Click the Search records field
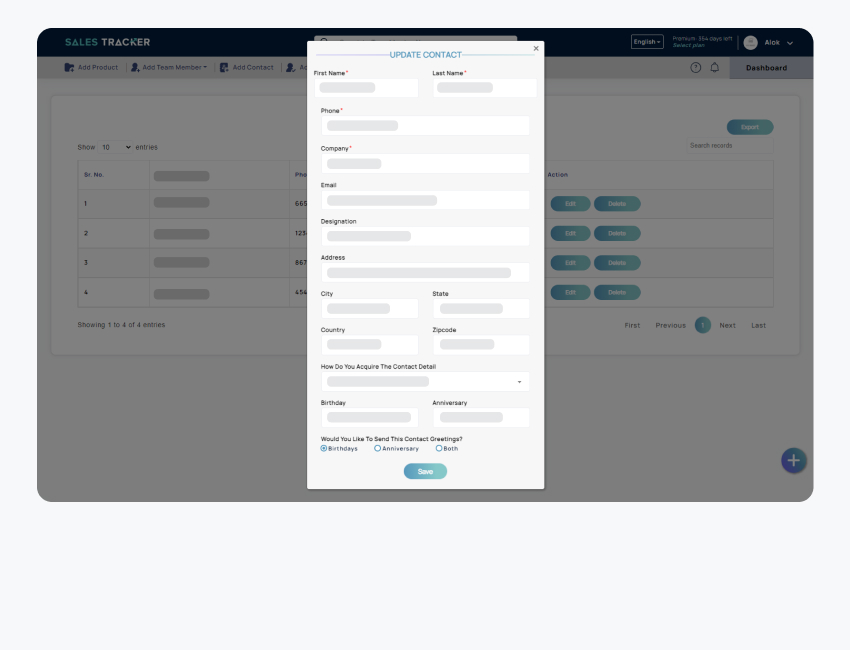Viewport: 850px width, 650px height. tap(729, 146)
